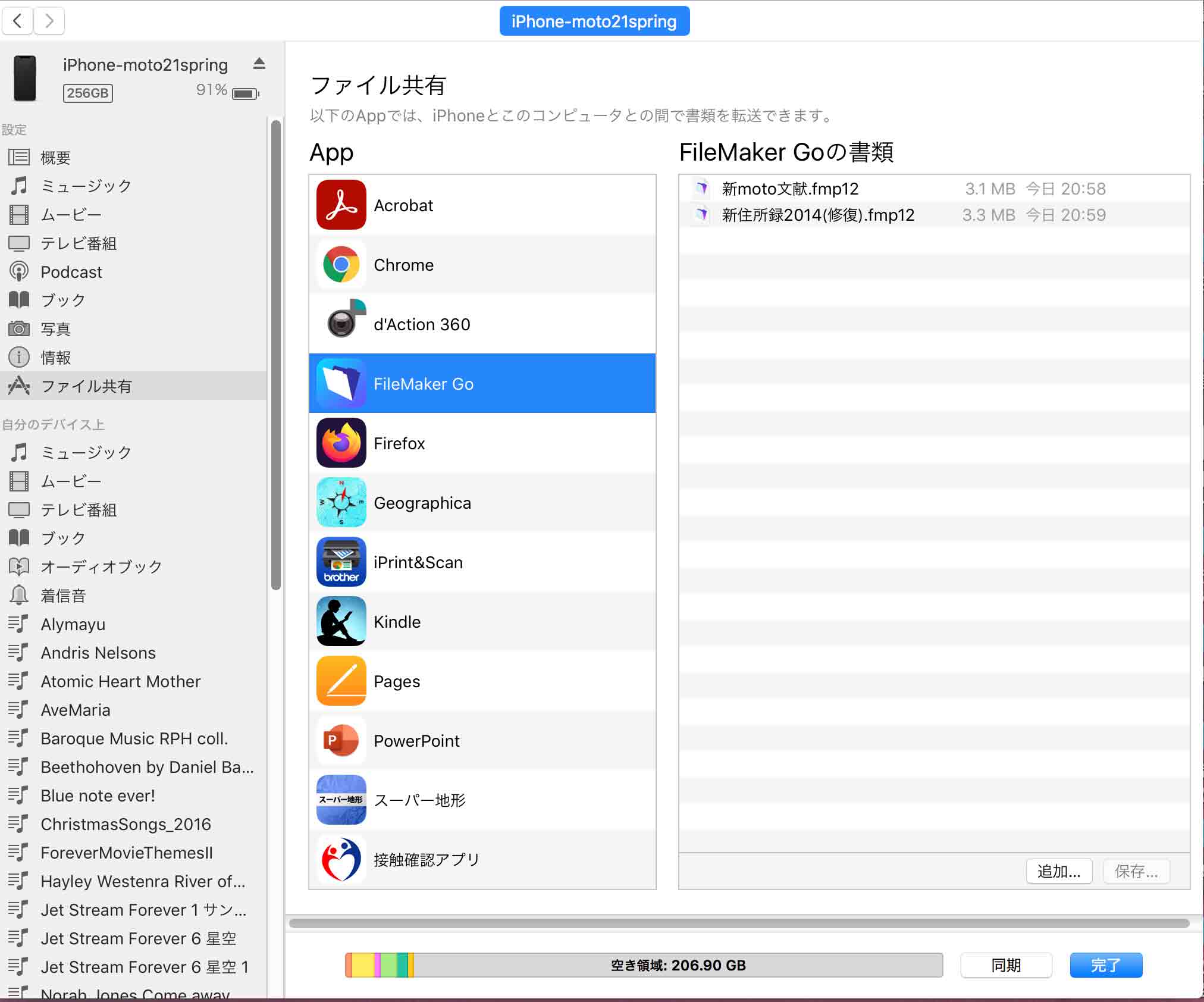
Task: Select the Pages app icon
Action: [341, 681]
